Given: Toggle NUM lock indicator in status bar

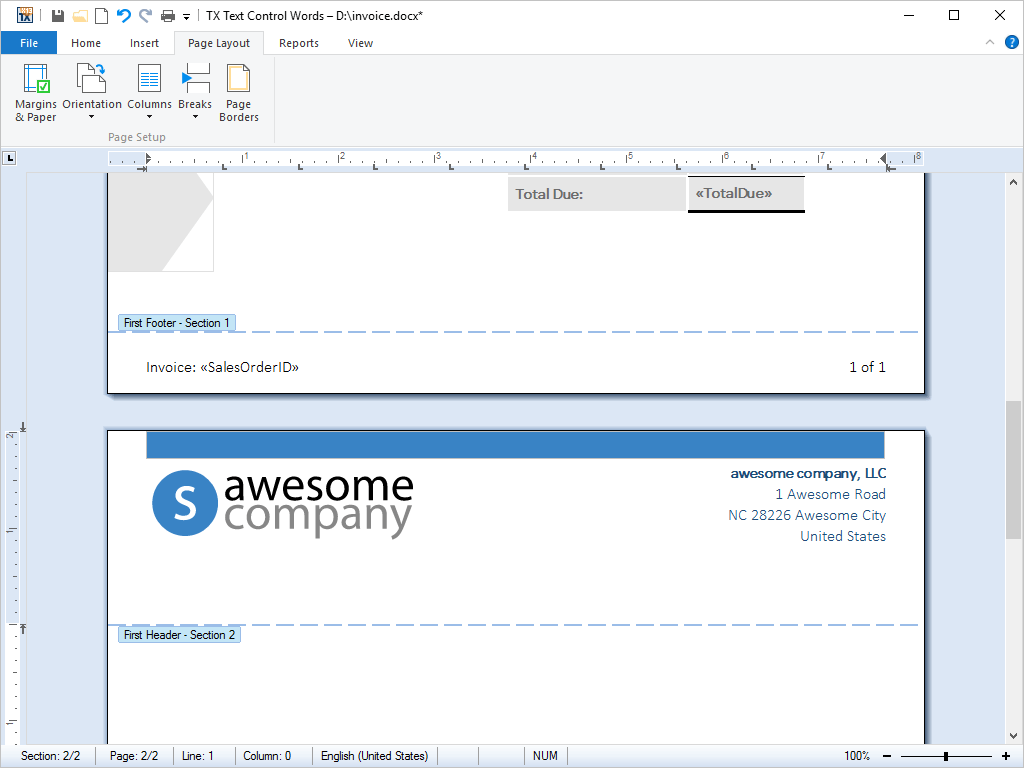Looking at the screenshot, I should [545, 755].
